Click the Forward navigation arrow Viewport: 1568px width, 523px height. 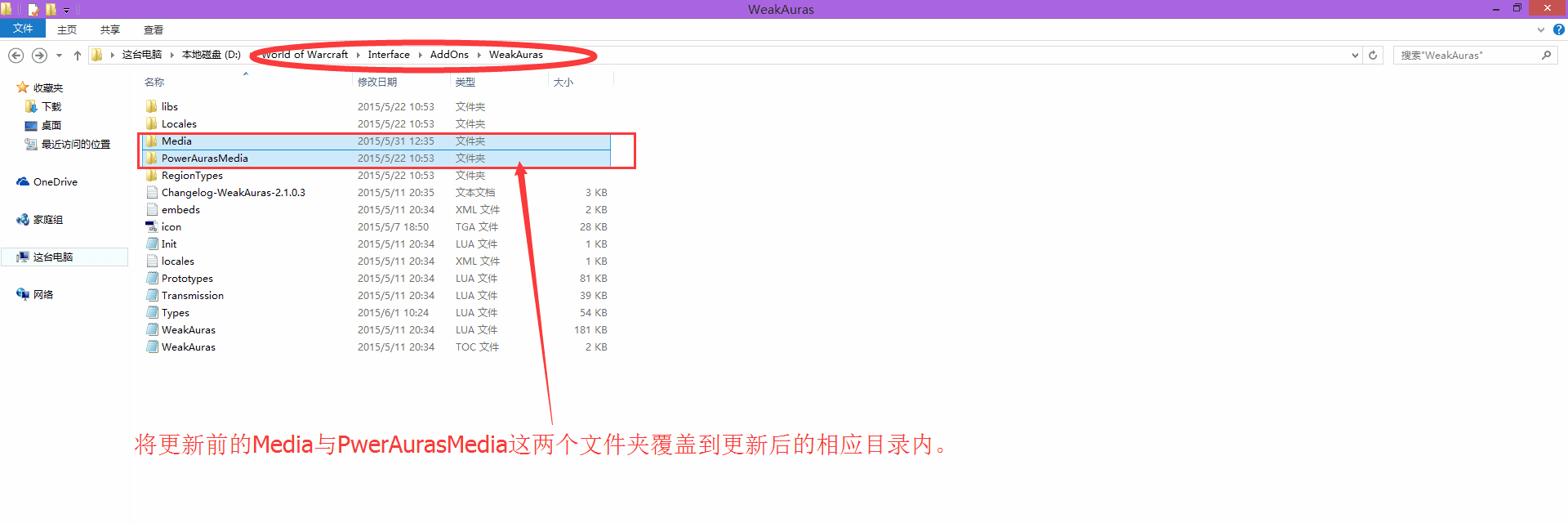[x=39, y=56]
